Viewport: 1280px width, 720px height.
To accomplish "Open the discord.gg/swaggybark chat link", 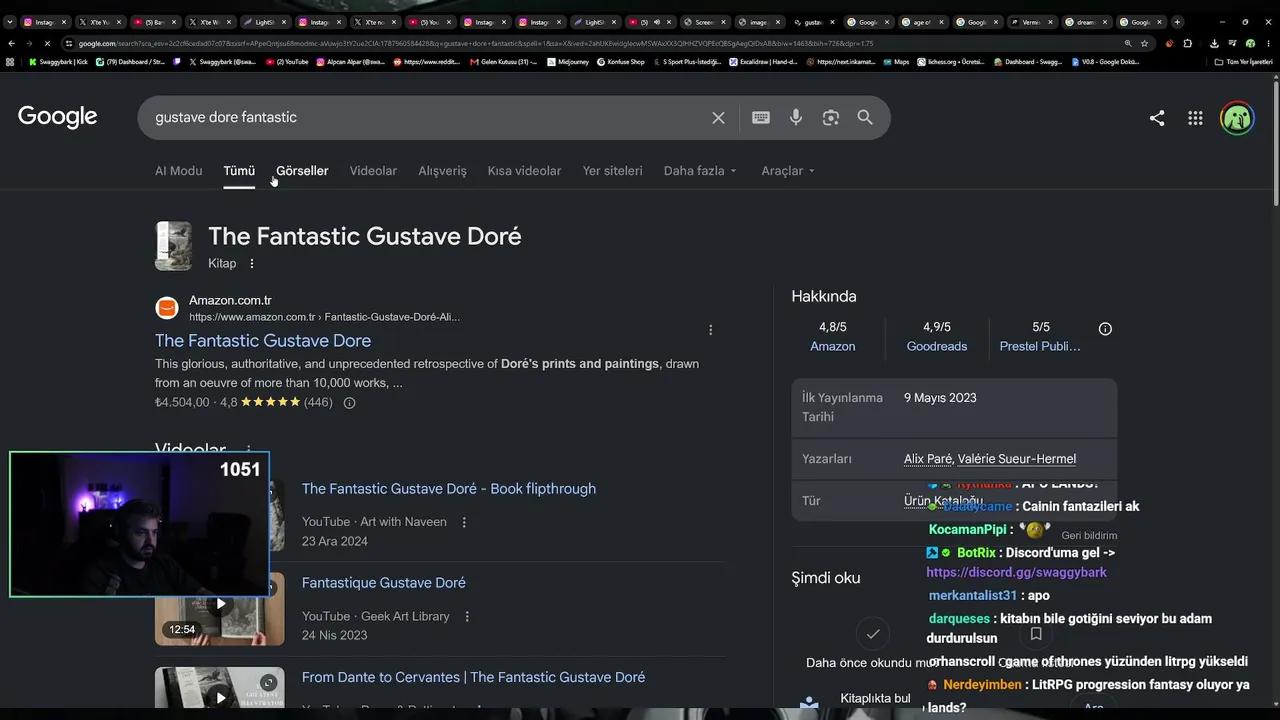I will (x=1016, y=573).
